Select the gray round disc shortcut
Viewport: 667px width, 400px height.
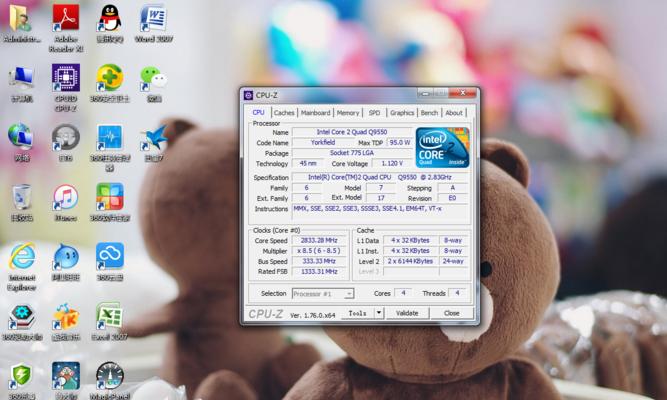pyautogui.click(x=66, y=137)
